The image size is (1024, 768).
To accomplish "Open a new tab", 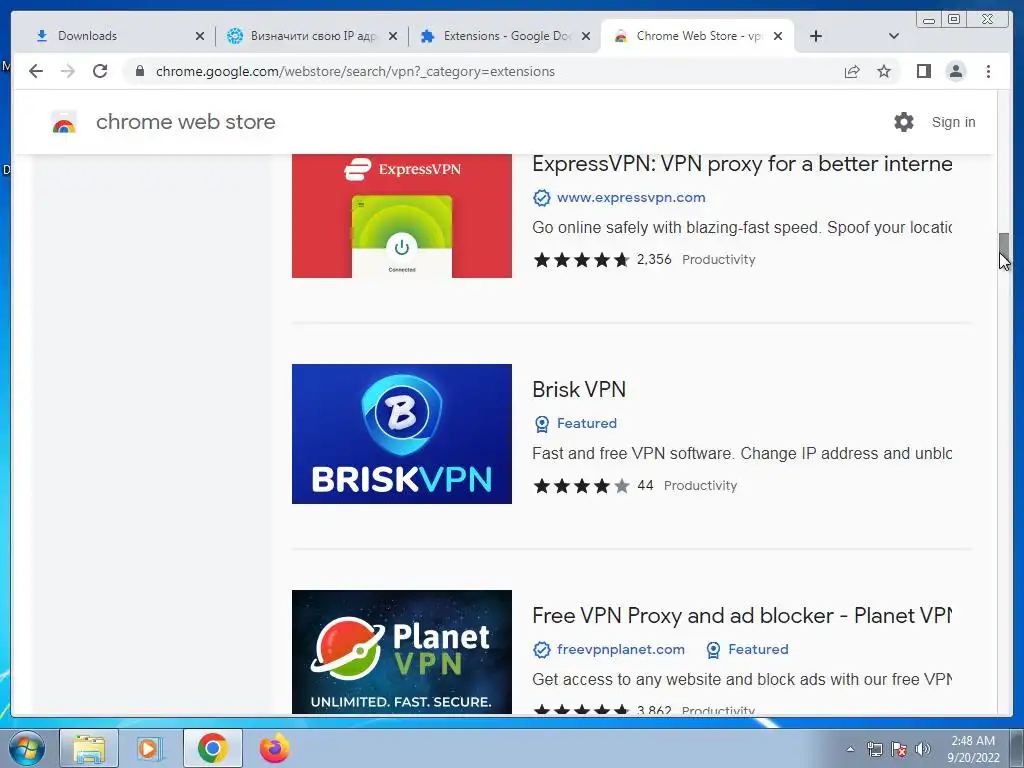I will [x=816, y=36].
